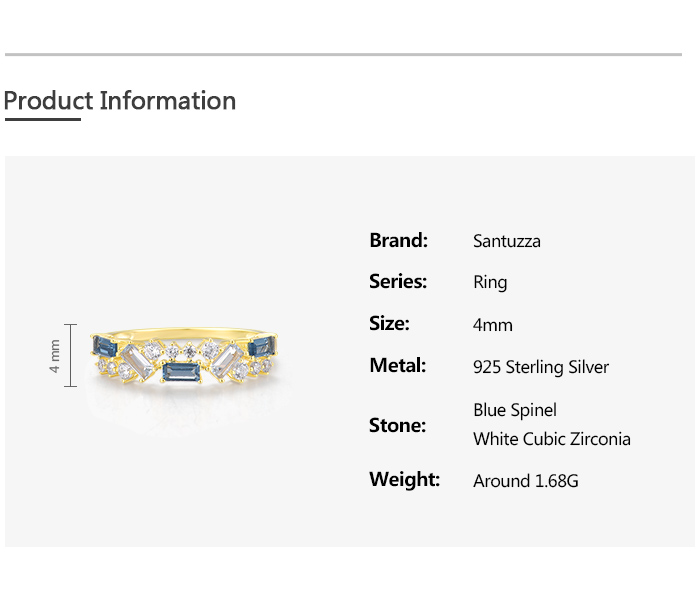Click the 4 mm dimension label beside ring
Screen dimensions: 700x607
pyautogui.click(x=56, y=356)
